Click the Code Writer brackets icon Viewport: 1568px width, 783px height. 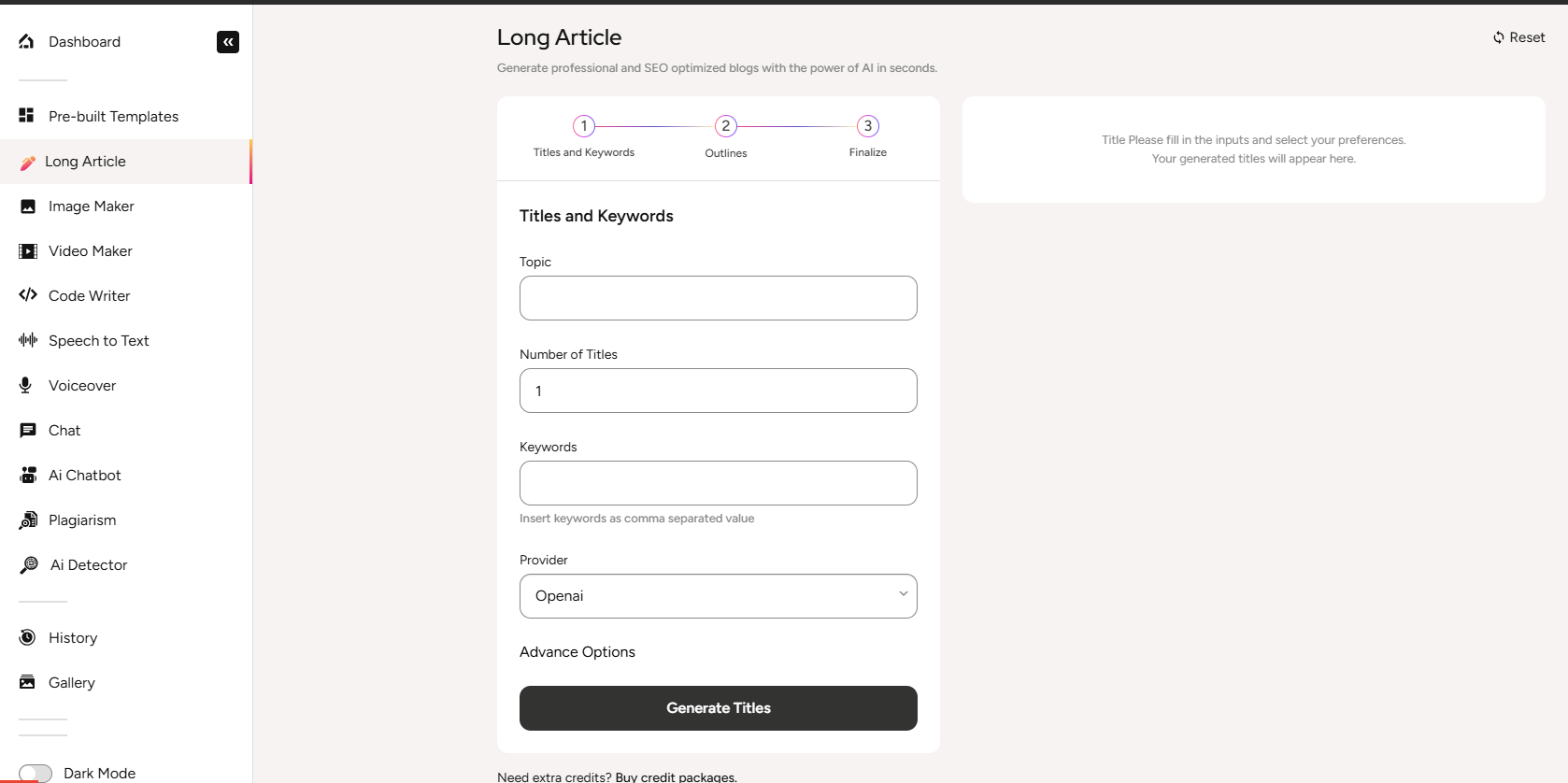pyautogui.click(x=28, y=295)
